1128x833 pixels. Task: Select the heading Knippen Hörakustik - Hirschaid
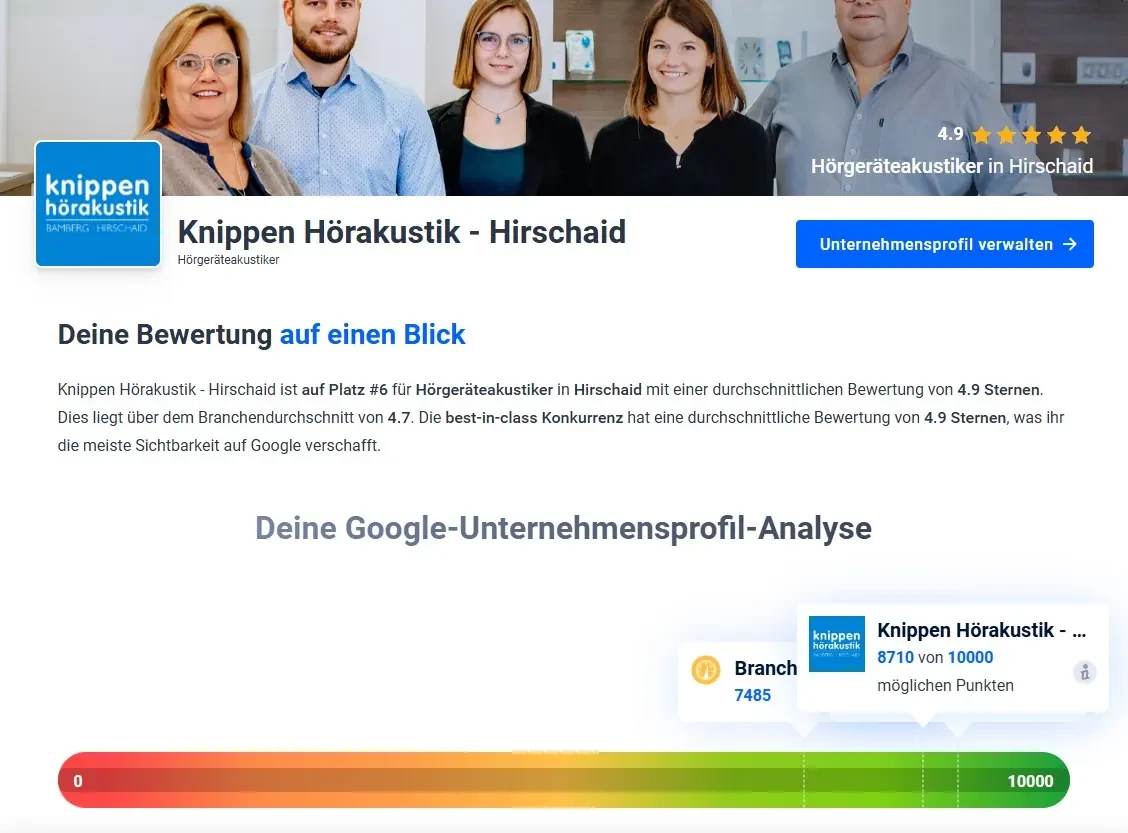(401, 232)
